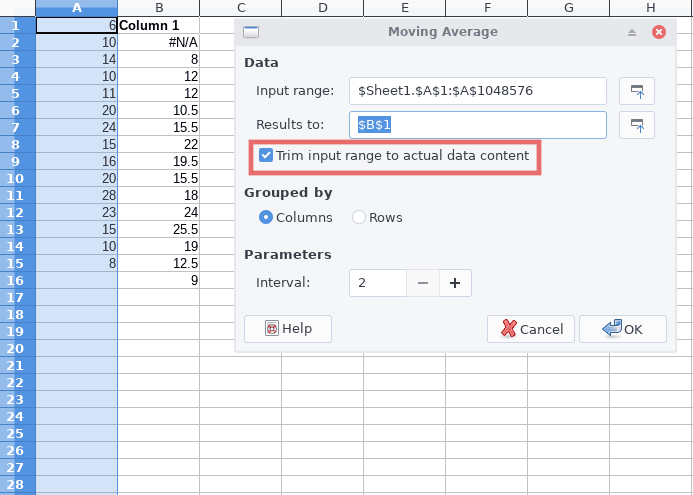Click cell B1 containing Column 1
Image resolution: width=693 pixels, height=495 pixels.
[159, 25]
